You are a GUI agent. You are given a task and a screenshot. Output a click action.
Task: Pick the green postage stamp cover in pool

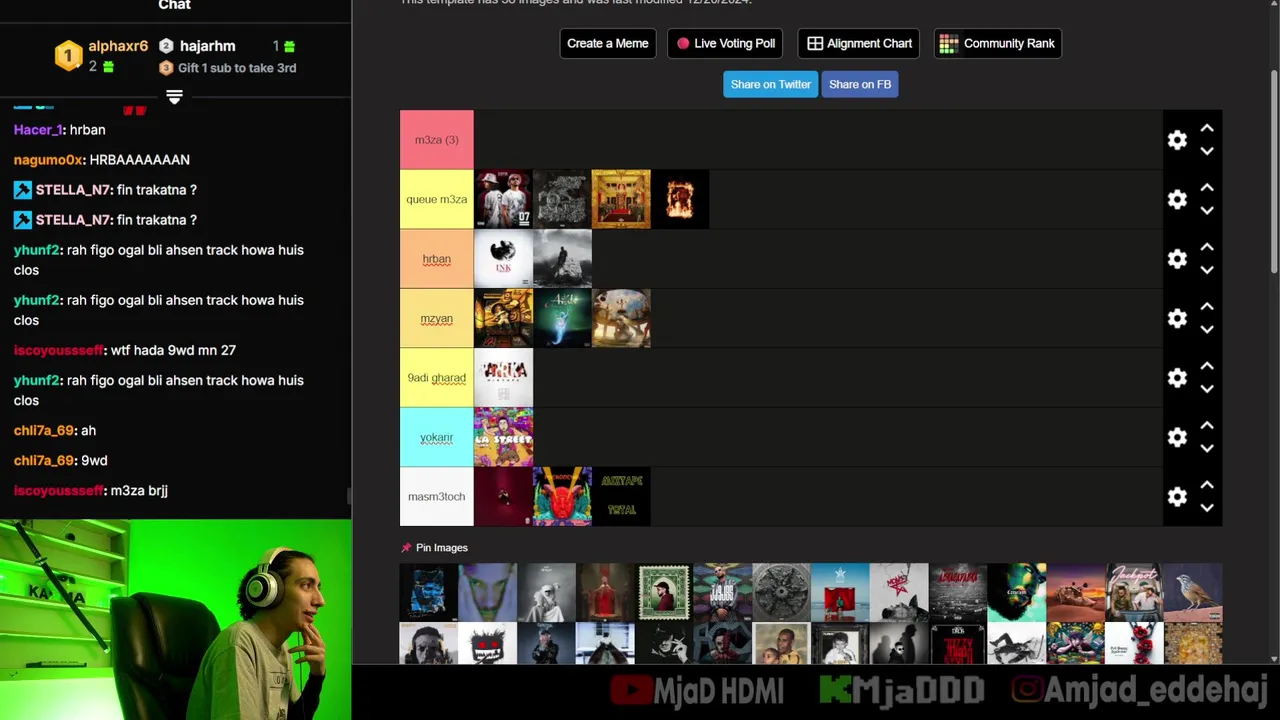click(x=664, y=592)
